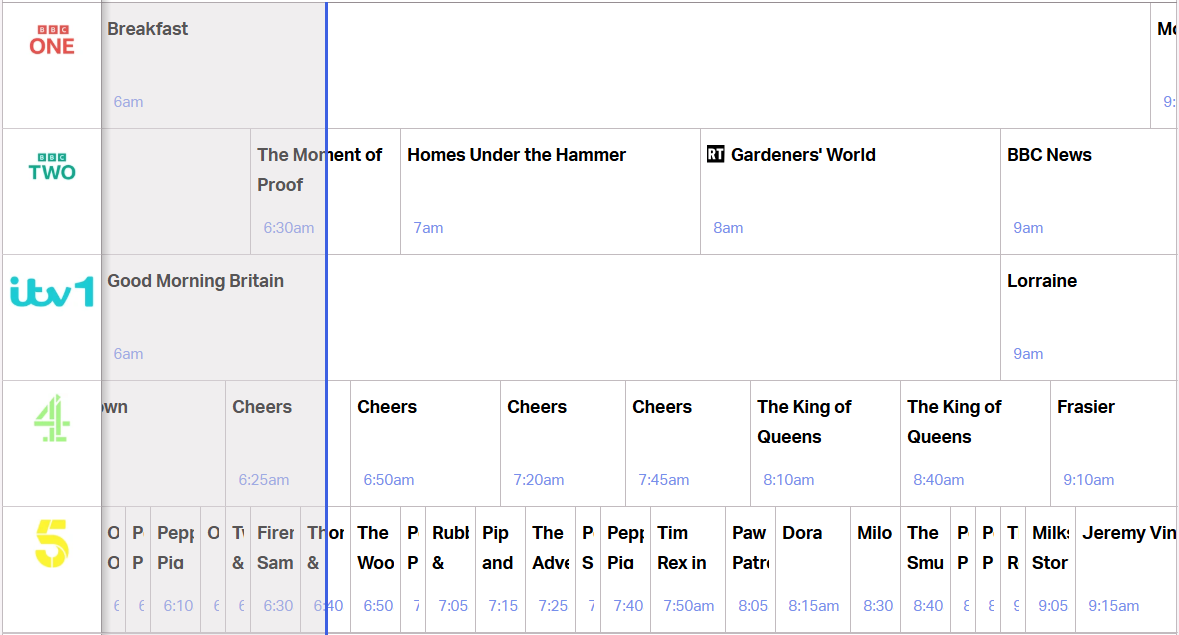Open the Jeremy Vine show at 9:15am

[x=1127, y=570]
